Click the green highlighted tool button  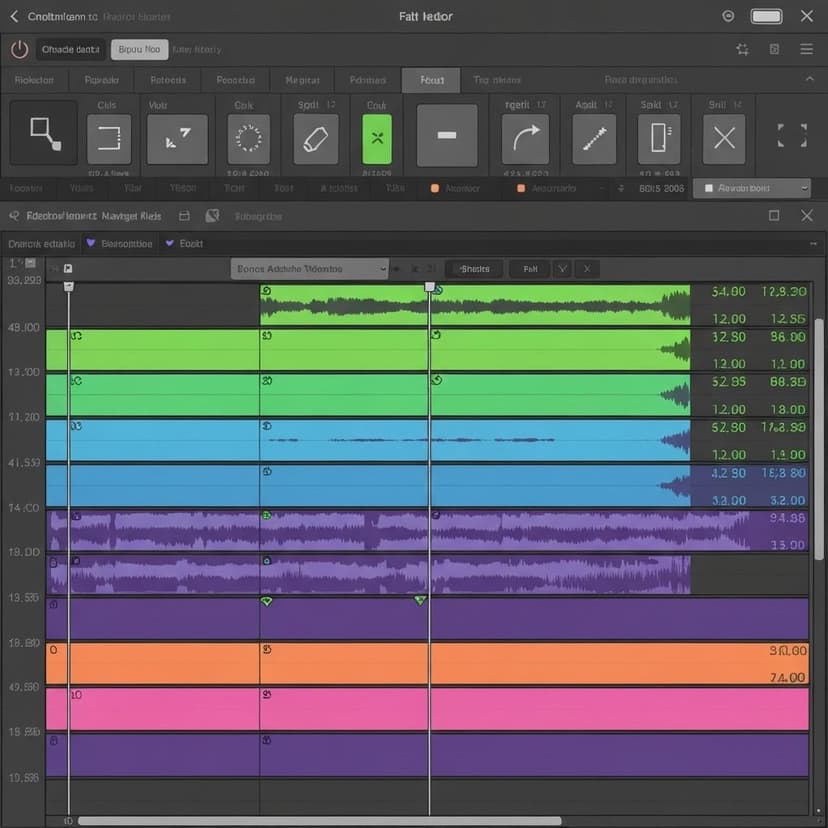[376, 138]
